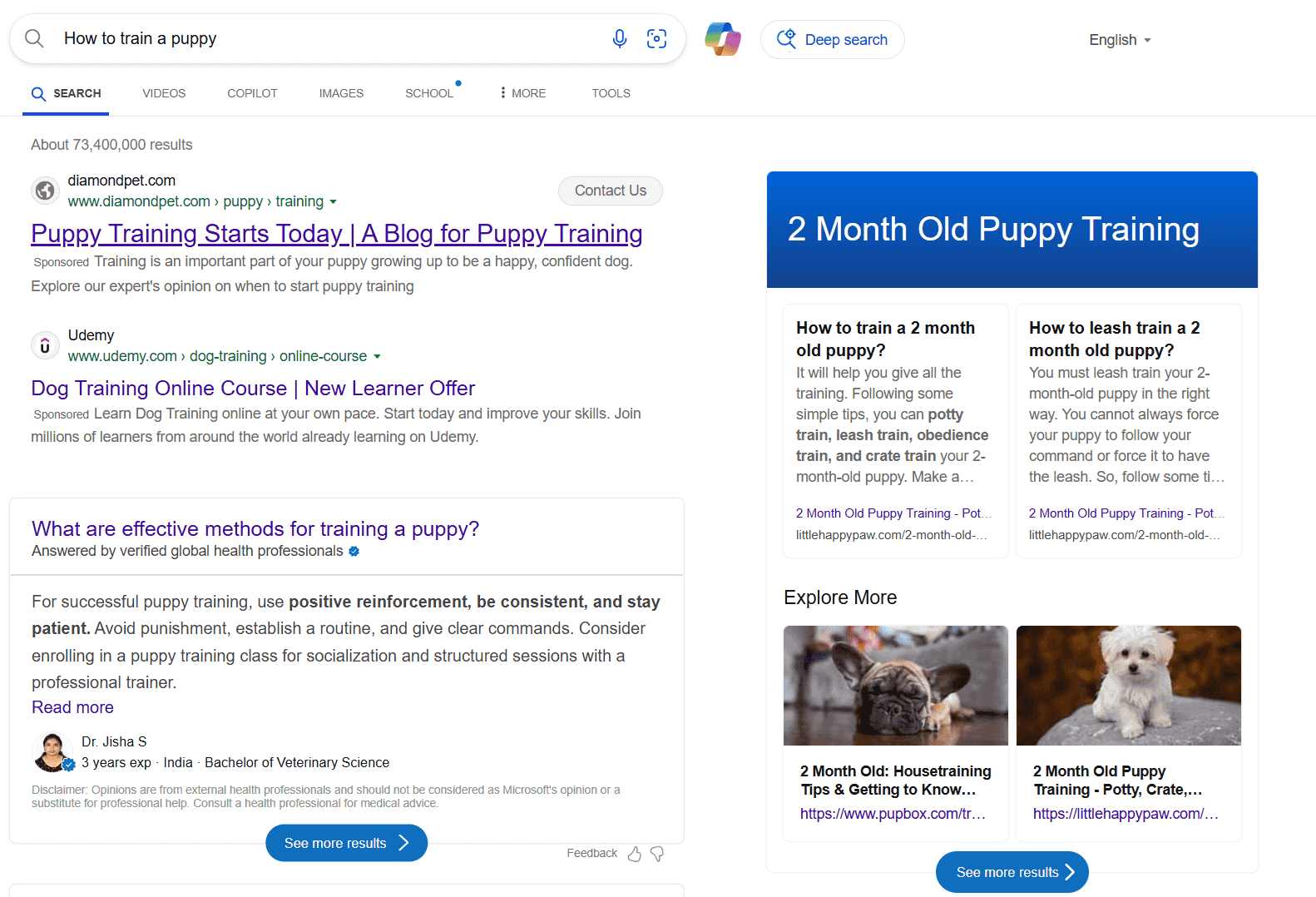Expand the diamondpet.com URL dropdown arrow
The width and height of the screenshot is (1316, 897).
(333, 201)
